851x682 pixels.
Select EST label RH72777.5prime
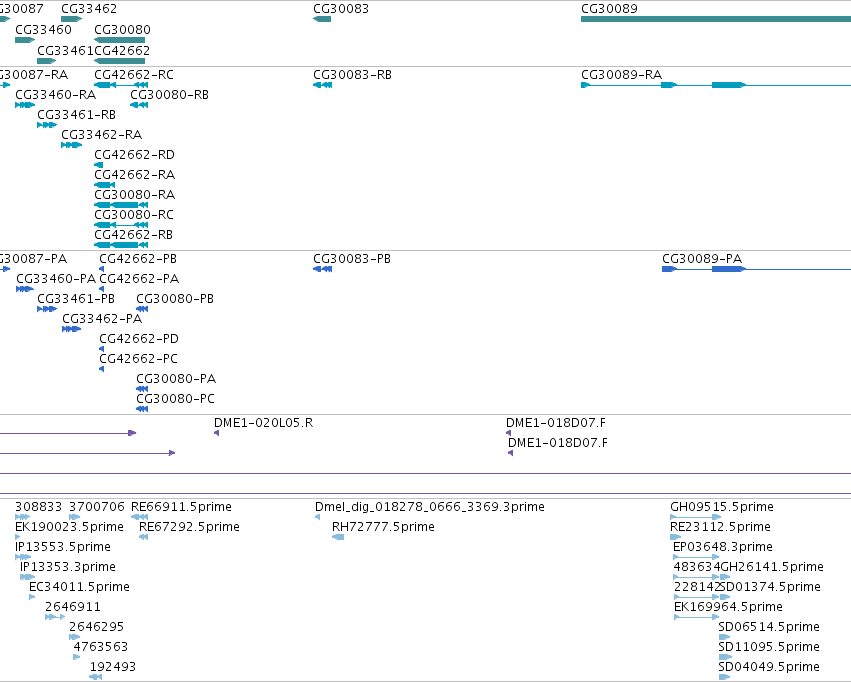point(383,527)
